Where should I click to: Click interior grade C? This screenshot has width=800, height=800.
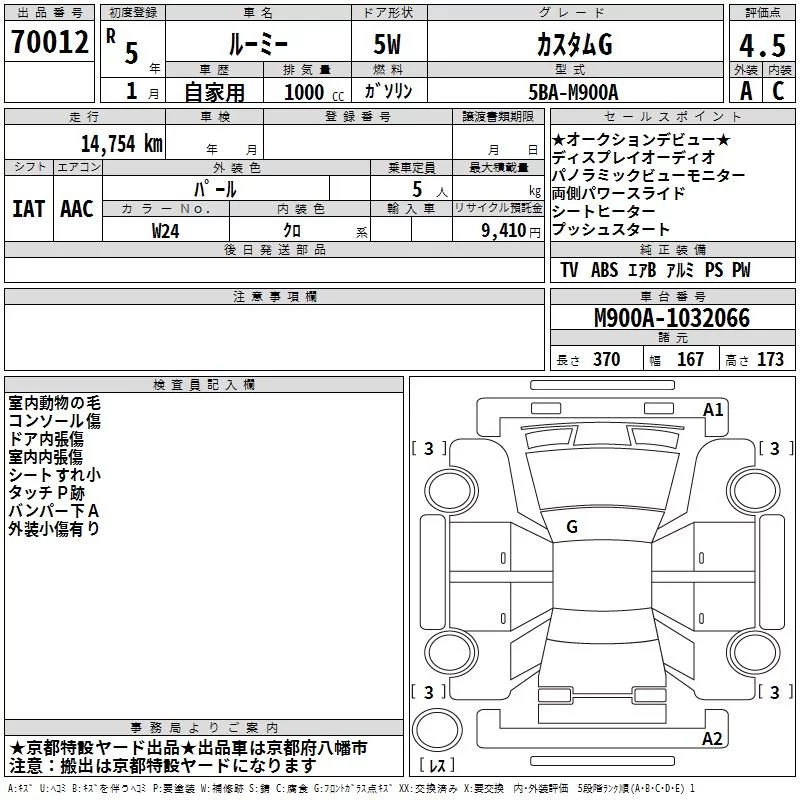point(778,91)
